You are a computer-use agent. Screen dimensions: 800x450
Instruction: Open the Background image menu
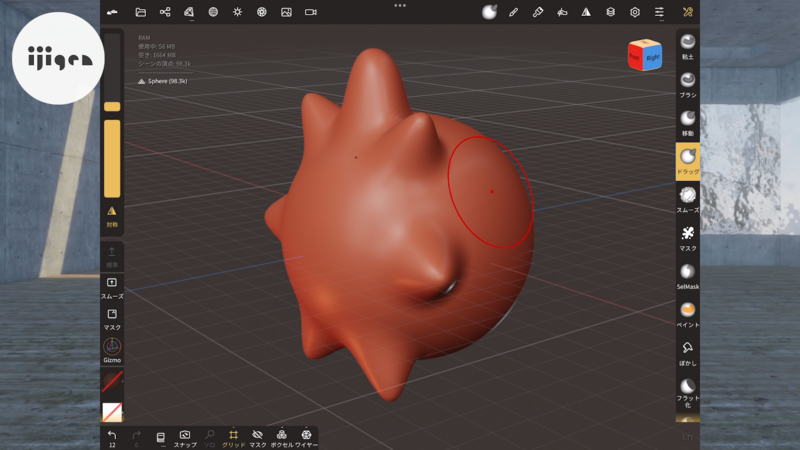pos(286,12)
